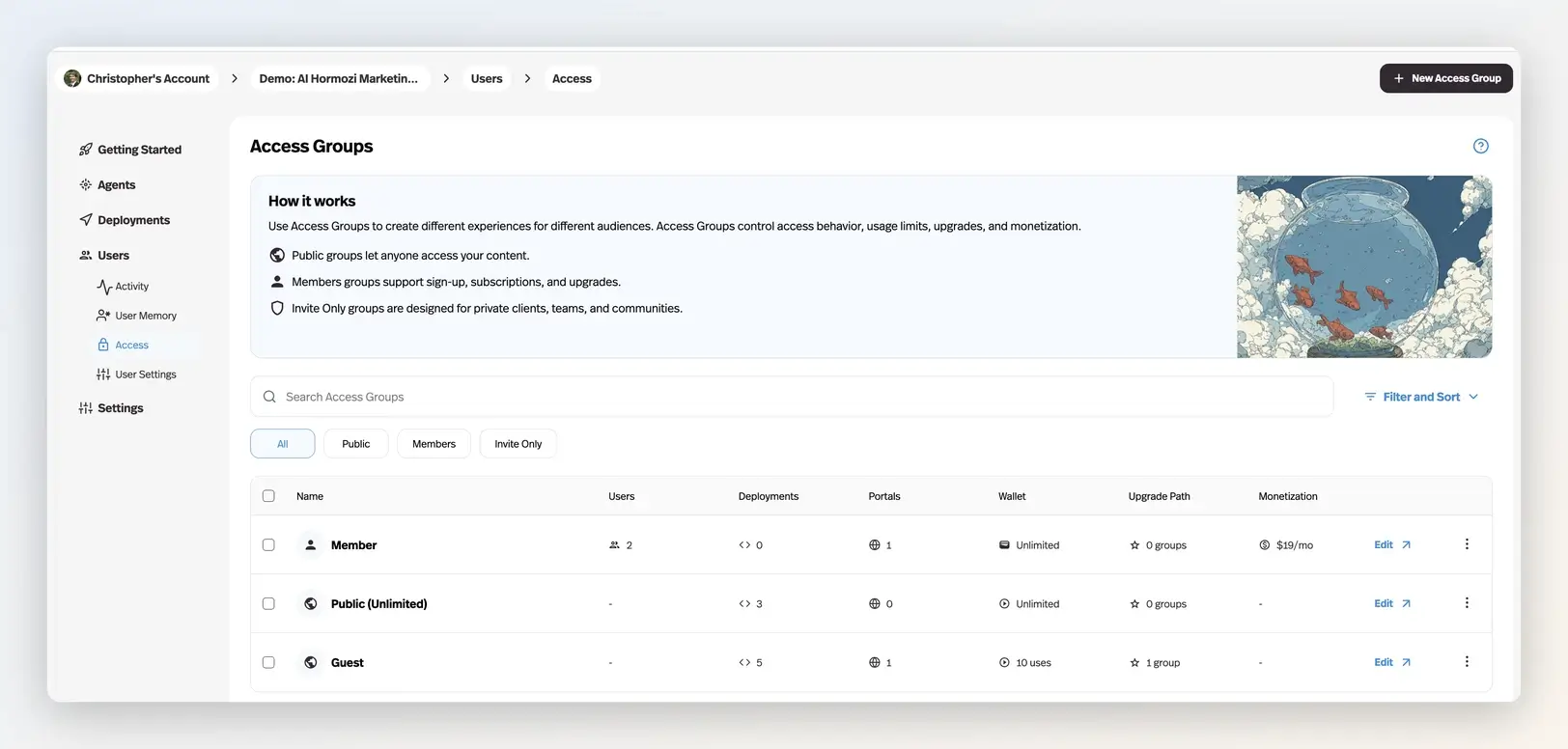Click the Access breadcrumb

point(572,78)
